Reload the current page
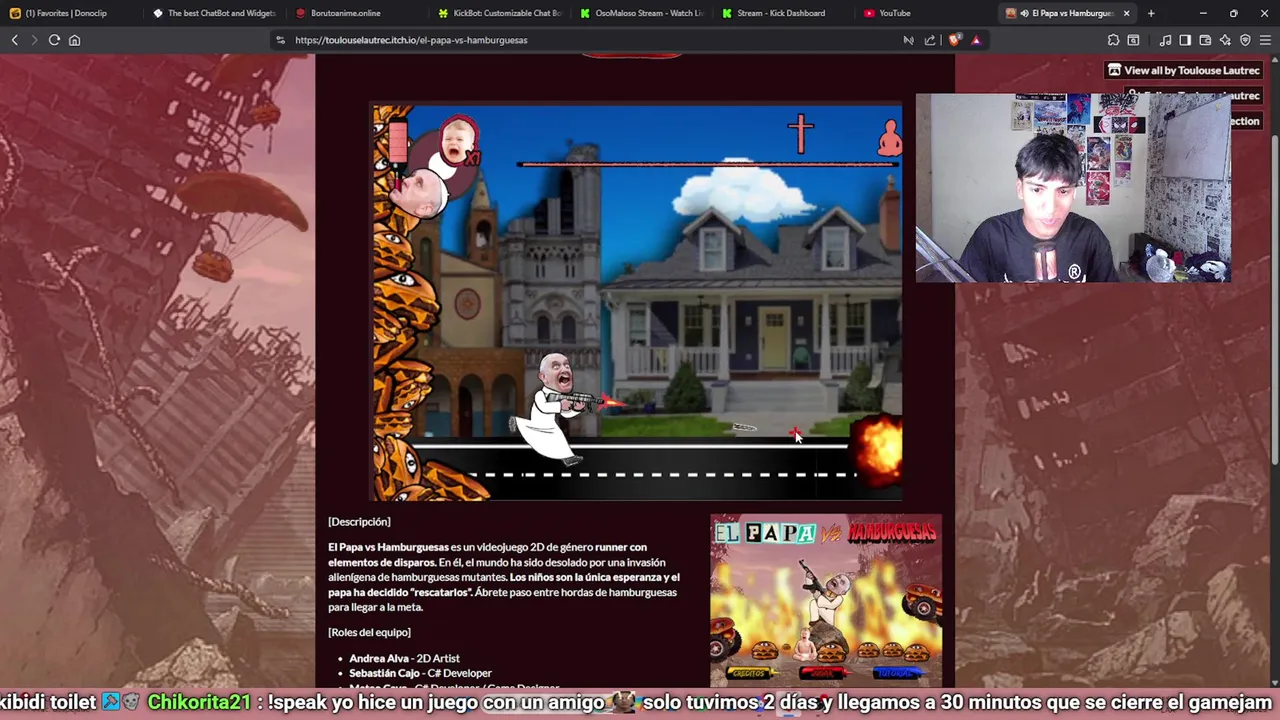Screen dimensions: 1280x720 (x=54, y=40)
